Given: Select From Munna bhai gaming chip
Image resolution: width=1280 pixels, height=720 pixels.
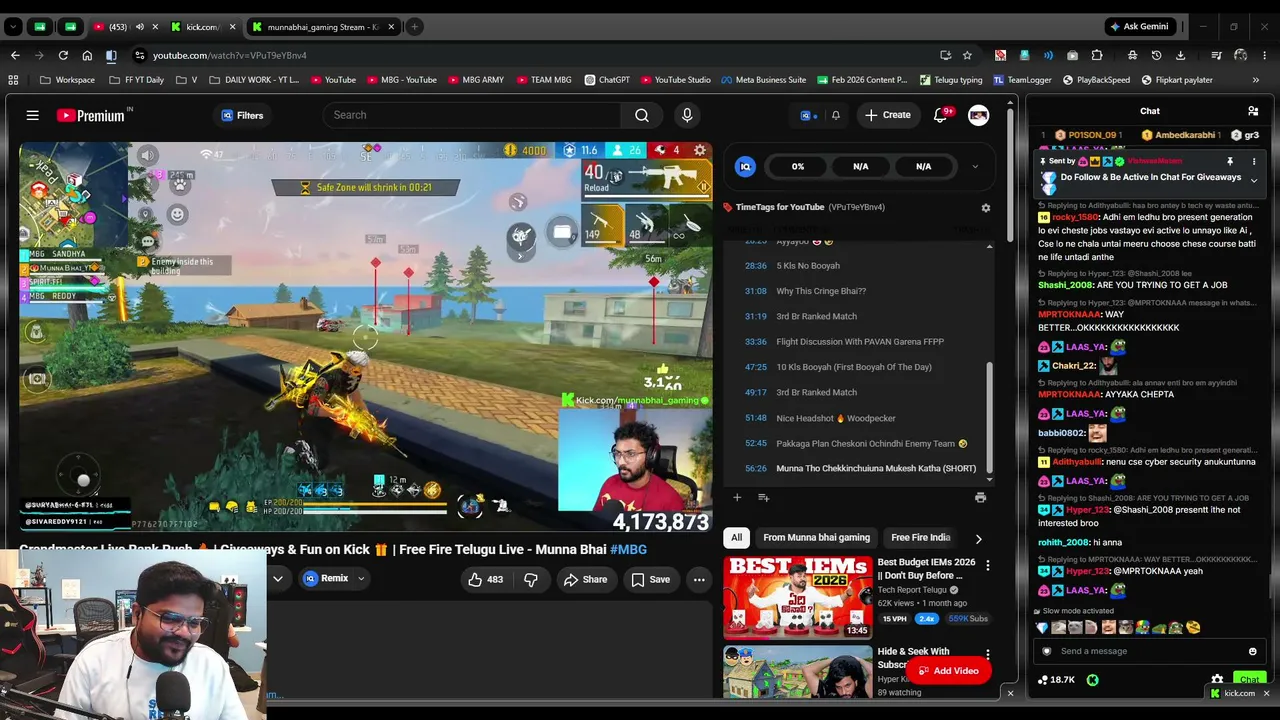Looking at the screenshot, I should [816, 538].
